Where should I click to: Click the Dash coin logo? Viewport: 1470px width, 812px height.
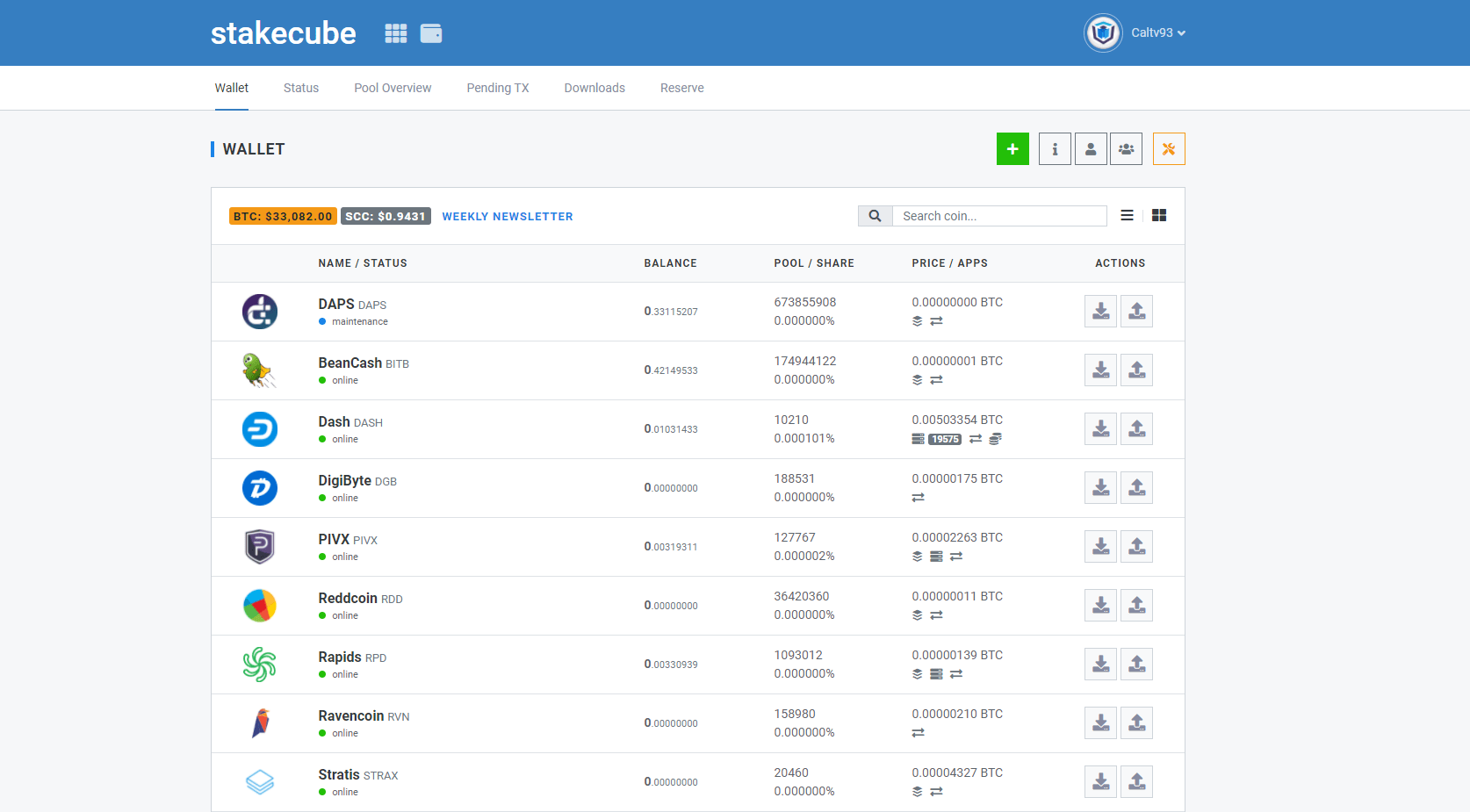point(260,429)
